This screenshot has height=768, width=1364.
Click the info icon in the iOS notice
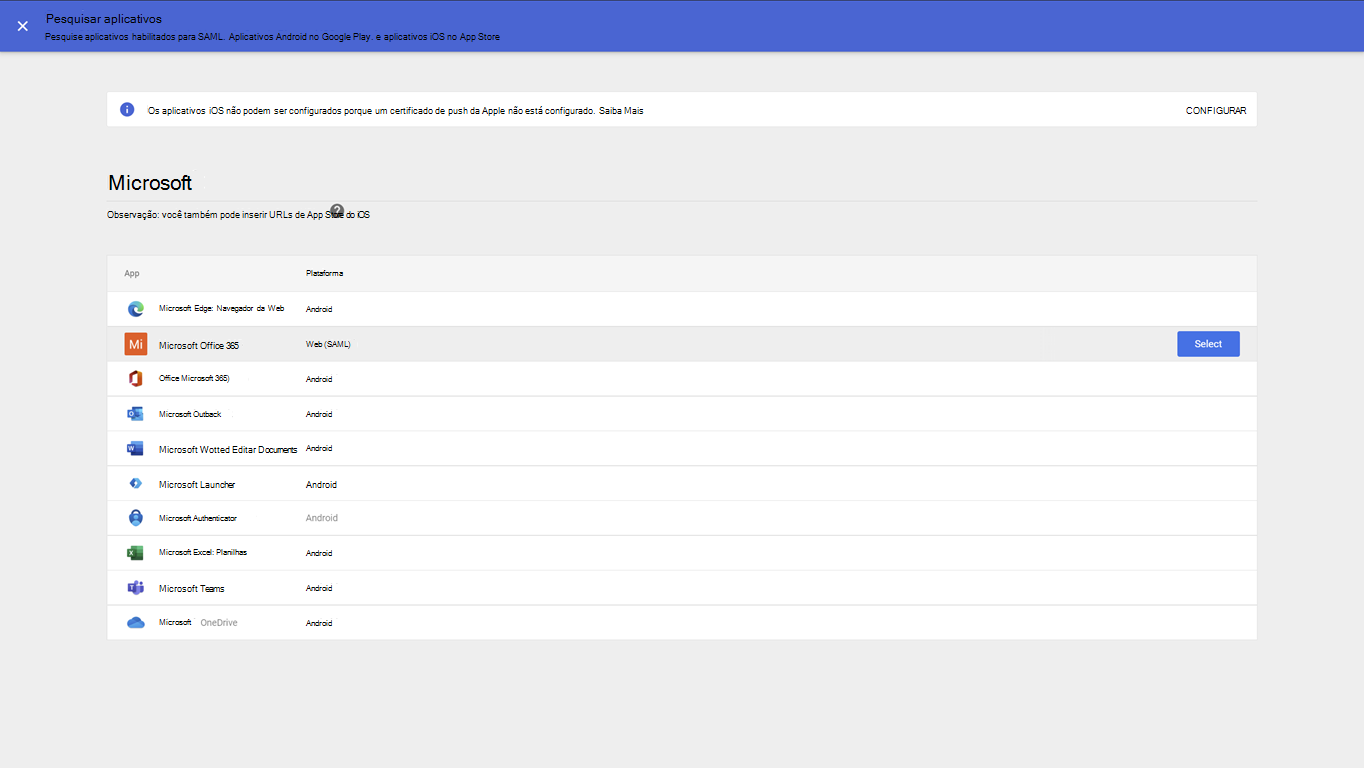pos(127,110)
